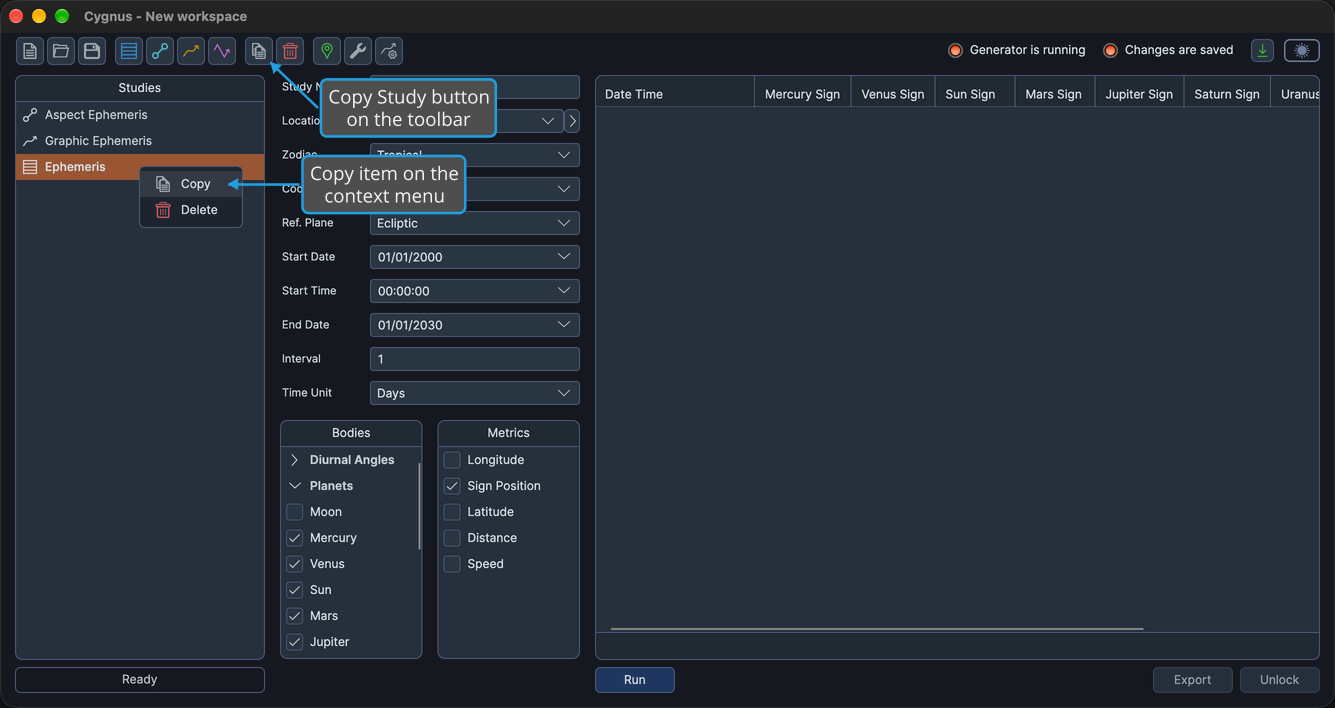Save workspace with floppy disk icon
The width and height of the screenshot is (1335, 708).
pos(92,51)
